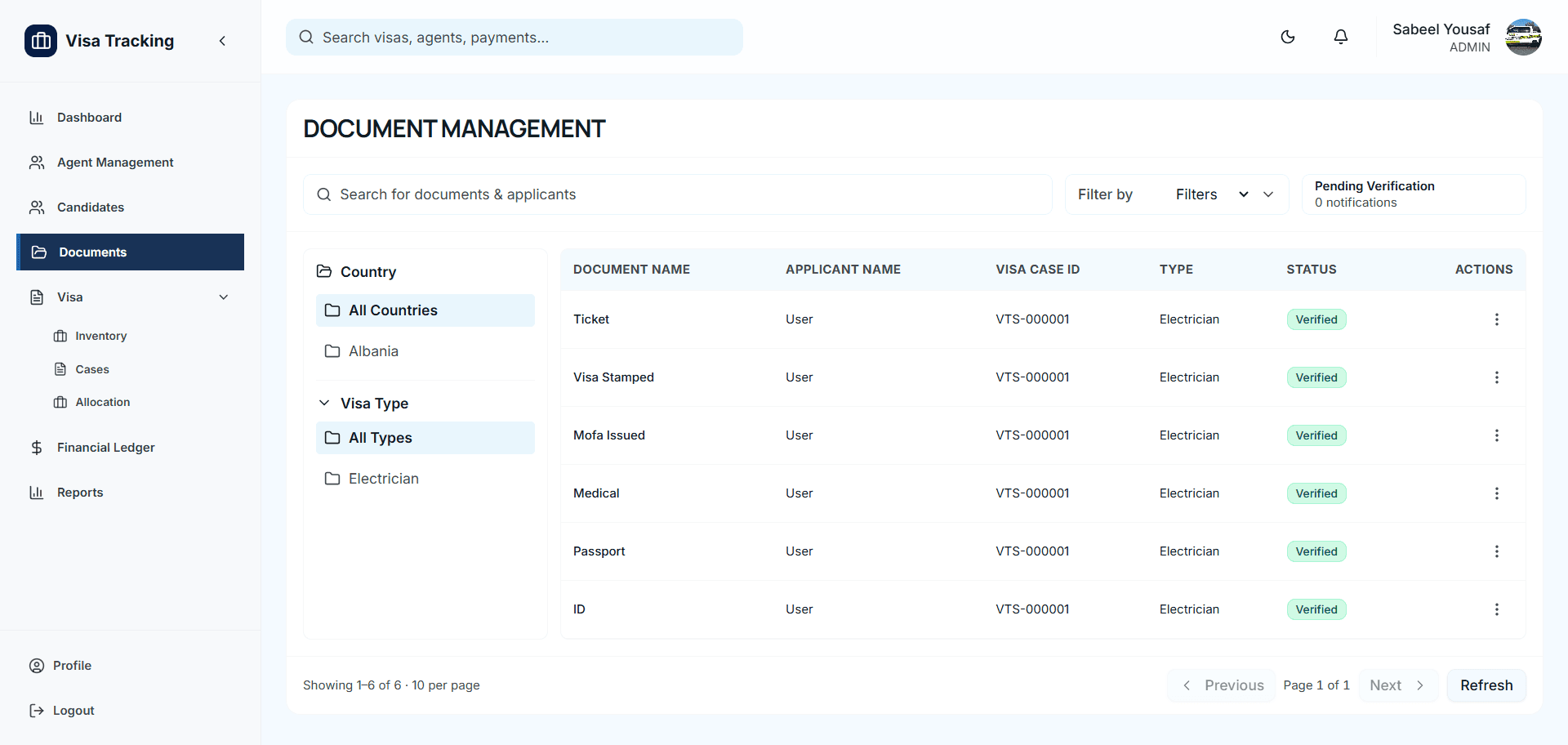Open actions menu for ID row

[1497, 609]
